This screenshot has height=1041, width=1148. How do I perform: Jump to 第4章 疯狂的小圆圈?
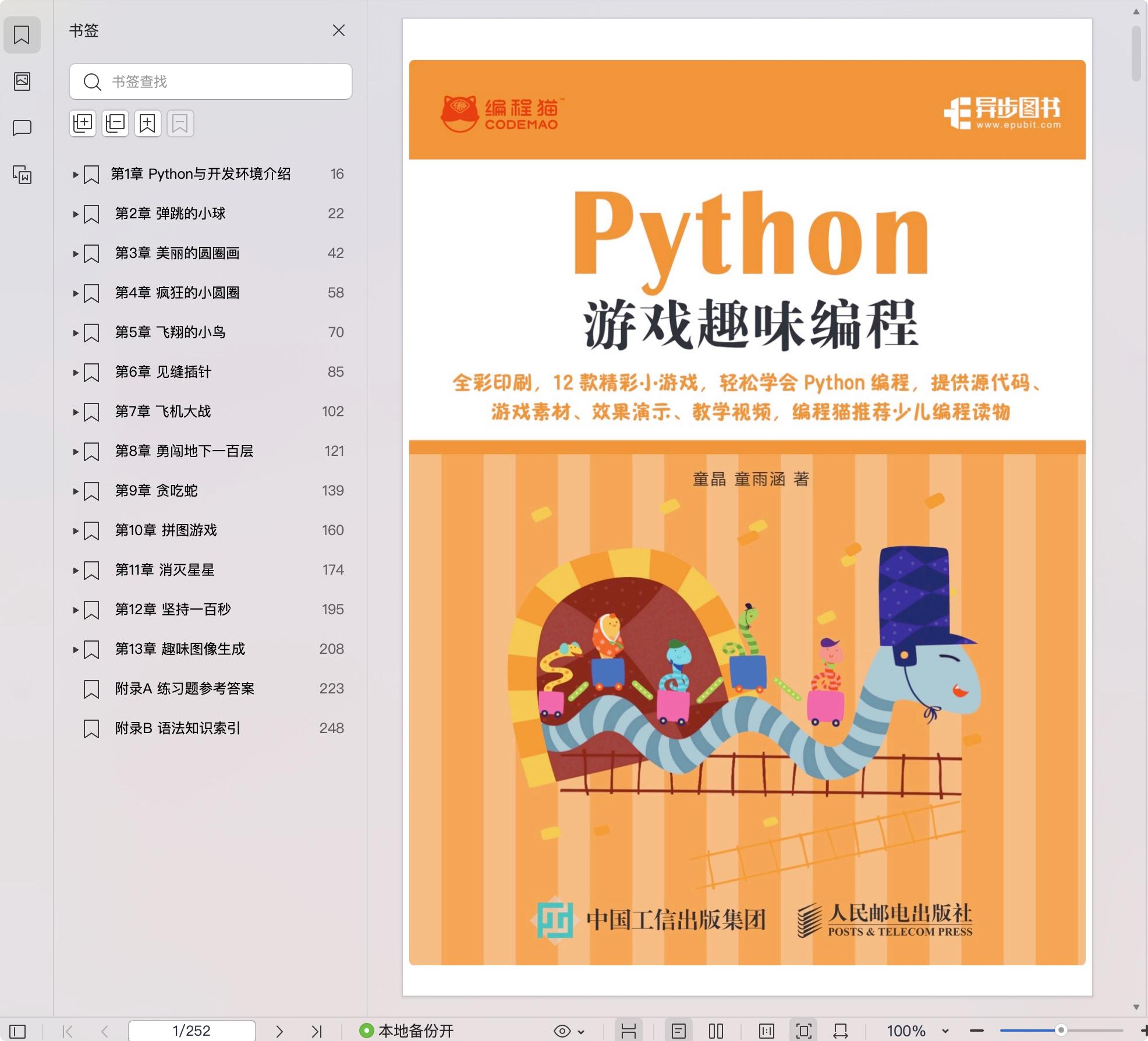tap(177, 293)
